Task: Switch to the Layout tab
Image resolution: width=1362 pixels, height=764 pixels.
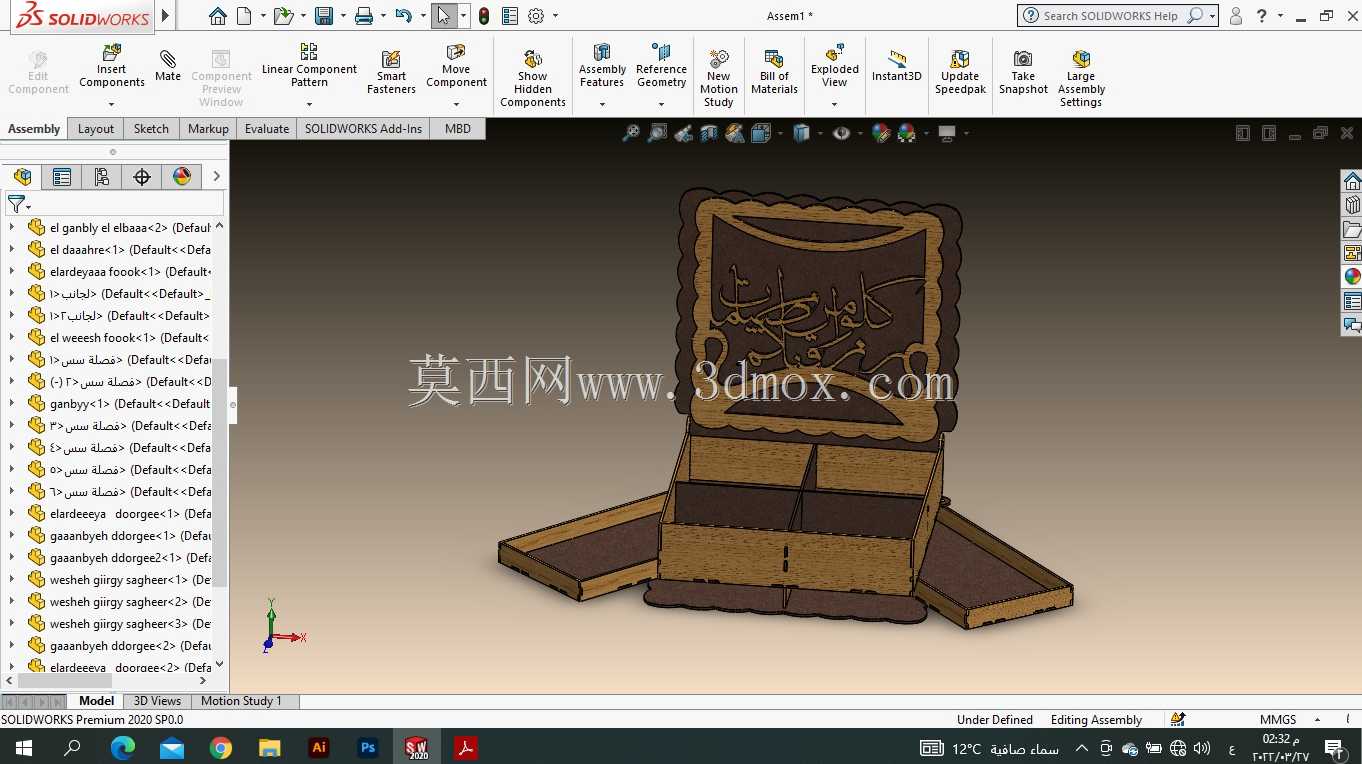Action: (x=96, y=128)
